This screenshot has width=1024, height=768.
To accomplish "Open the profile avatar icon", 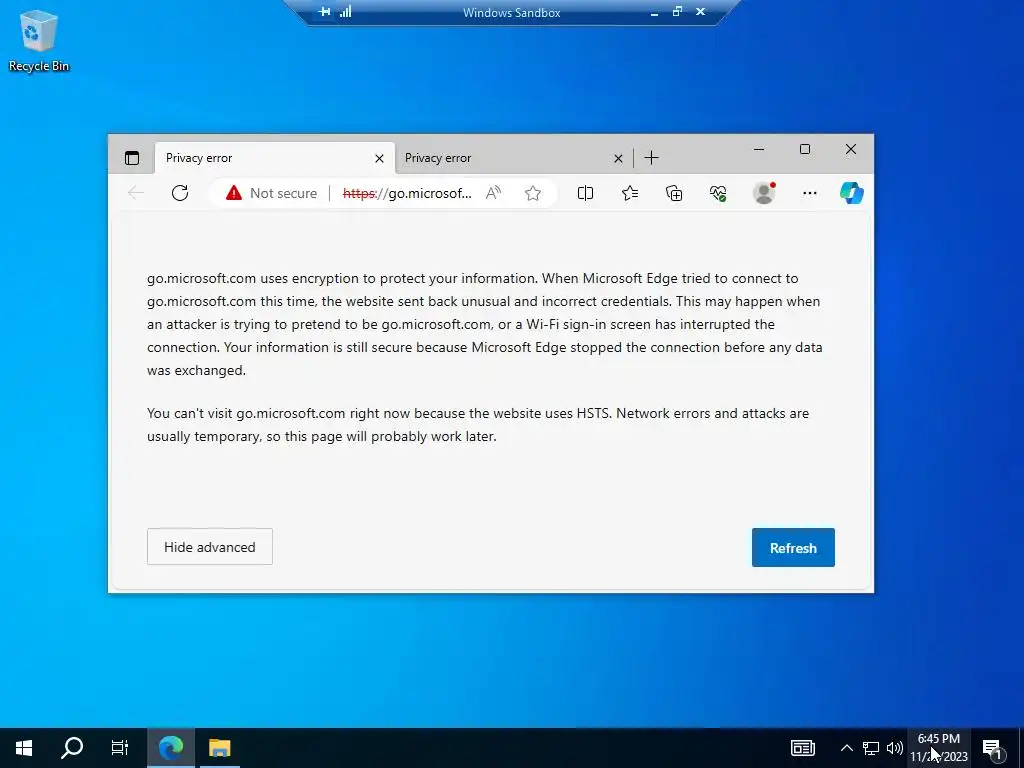I will click(764, 193).
